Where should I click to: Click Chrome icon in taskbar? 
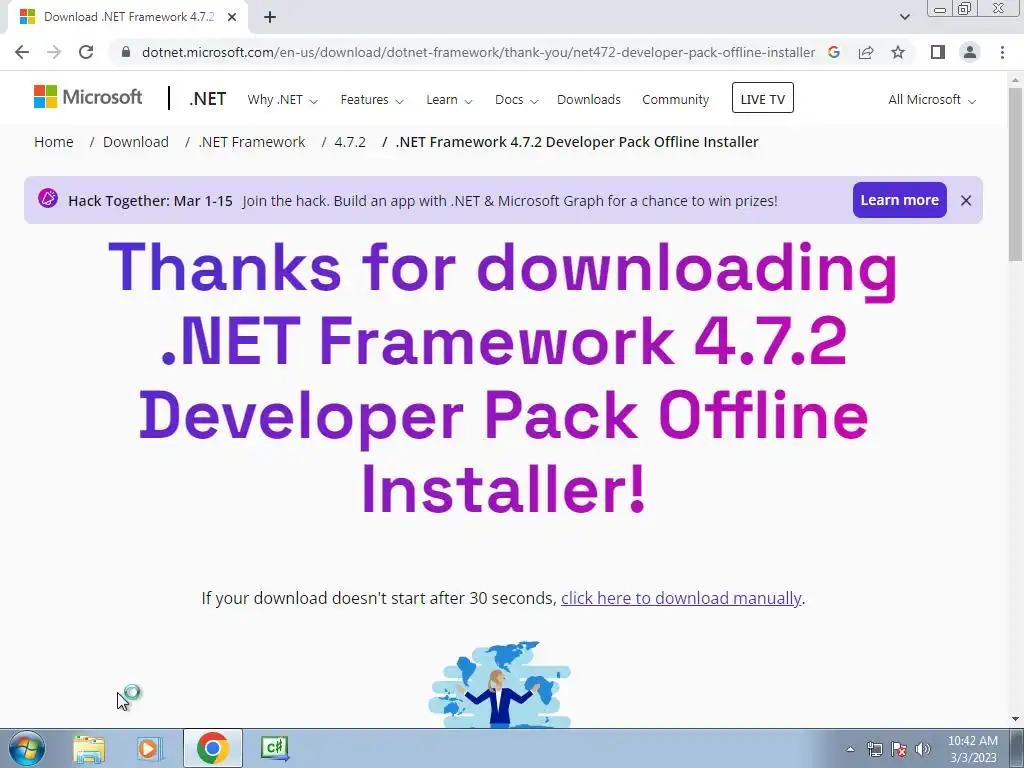[212, 748]
